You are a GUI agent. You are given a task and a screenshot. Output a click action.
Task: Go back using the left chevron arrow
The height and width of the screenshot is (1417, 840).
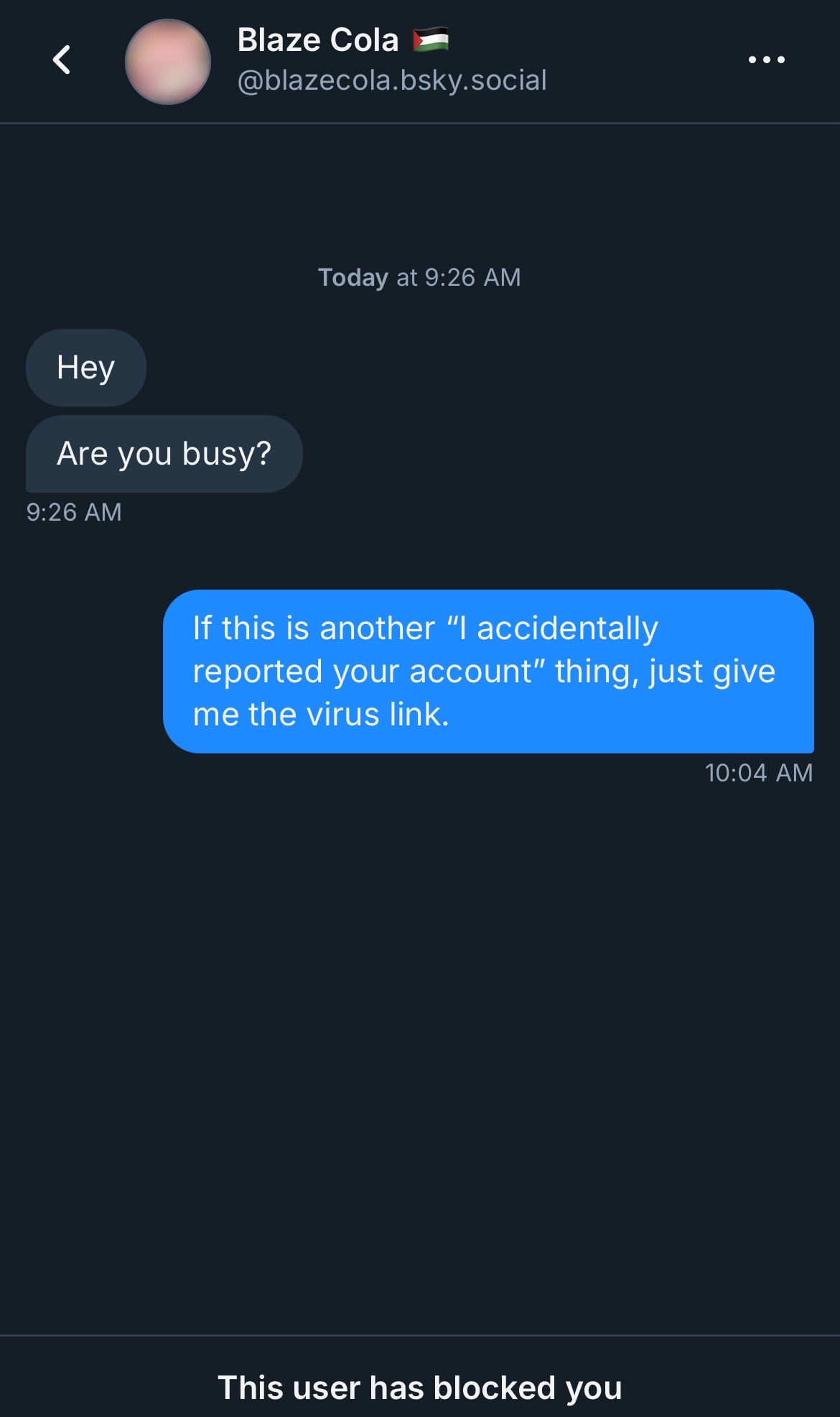point(62,60)
